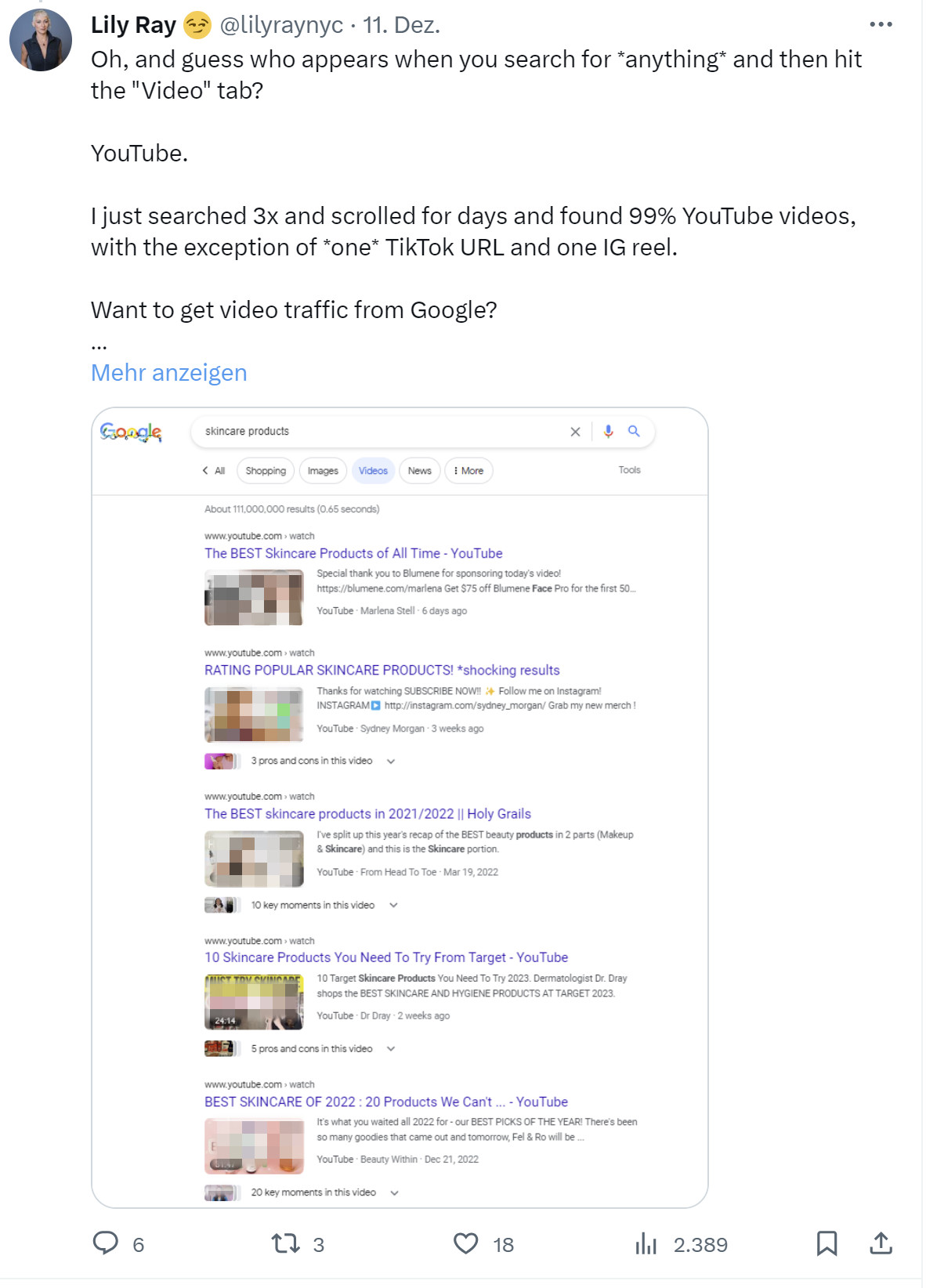Click the 'YouTube · Sydney Morgan · 3 weeks ago' line
Viewport: 926px width, 1288px height.
(x=400, y=729)
